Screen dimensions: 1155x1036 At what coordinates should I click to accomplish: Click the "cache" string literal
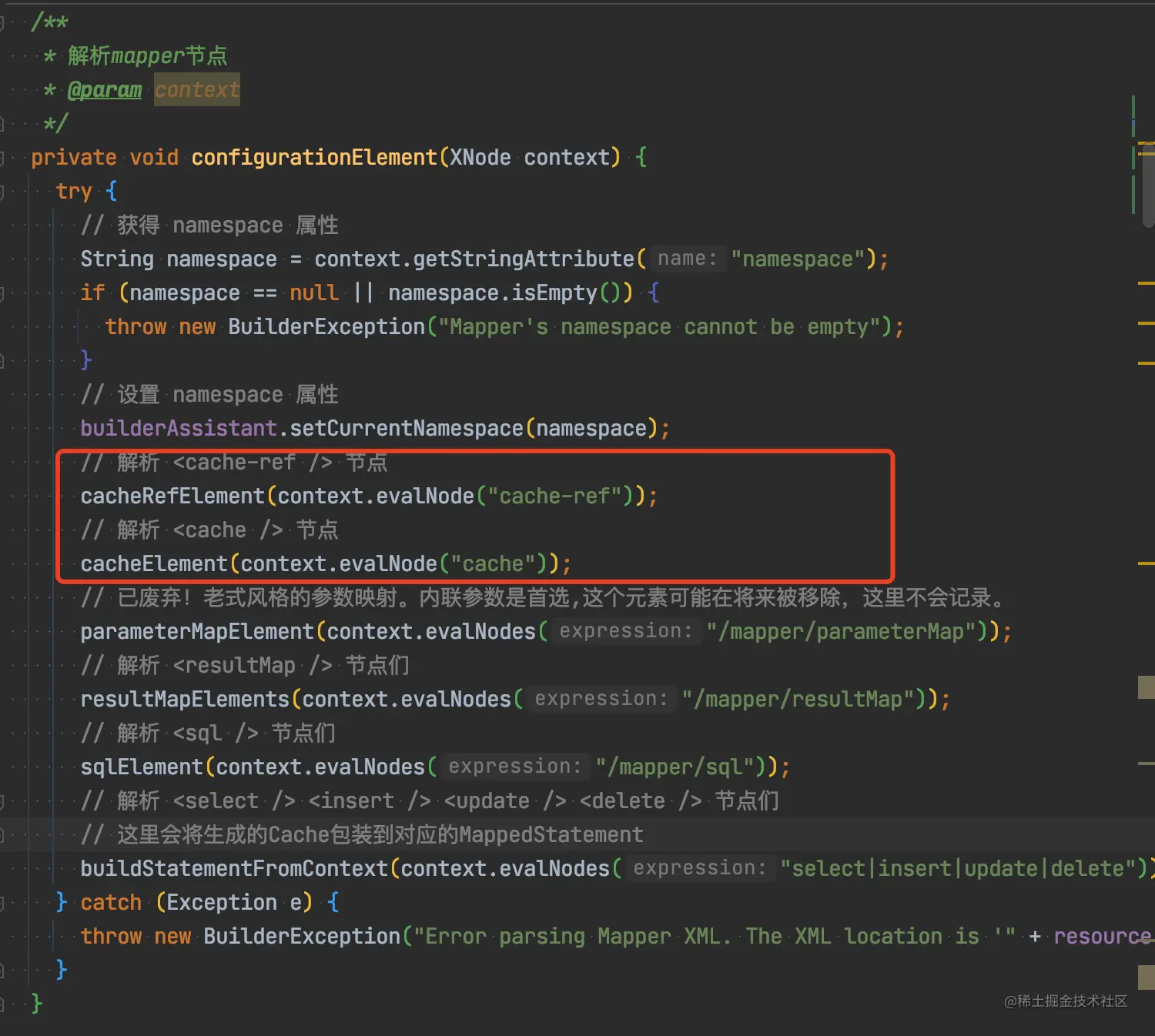pos(493,564)
